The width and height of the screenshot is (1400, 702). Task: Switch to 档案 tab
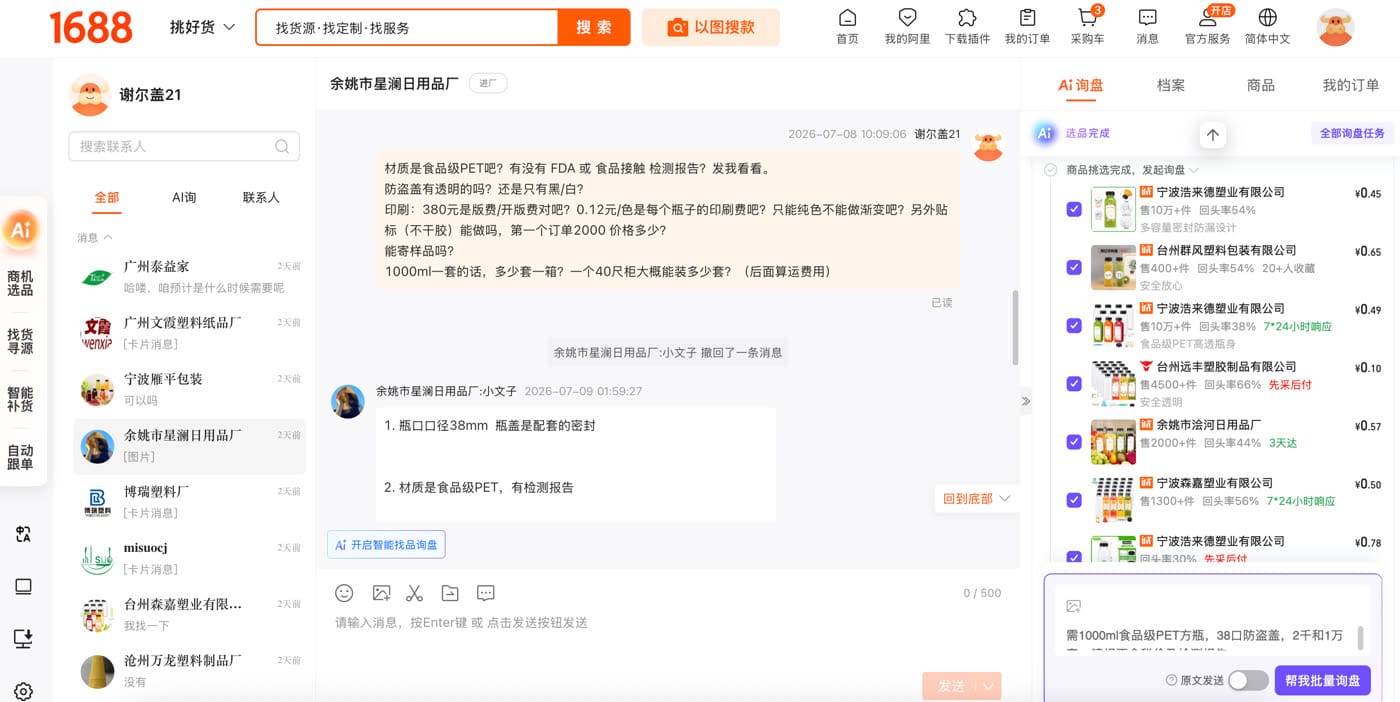pyautogui.click(x=1171, y=85)
